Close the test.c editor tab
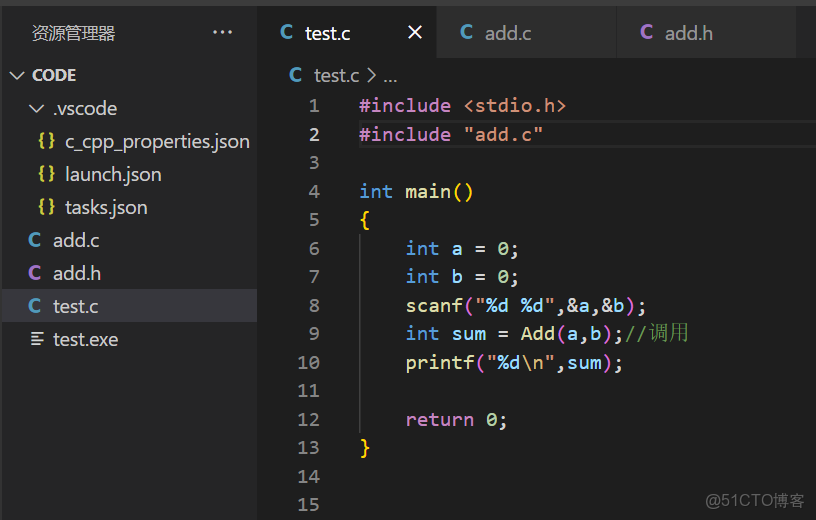816x520 pixels. (415, 33)
